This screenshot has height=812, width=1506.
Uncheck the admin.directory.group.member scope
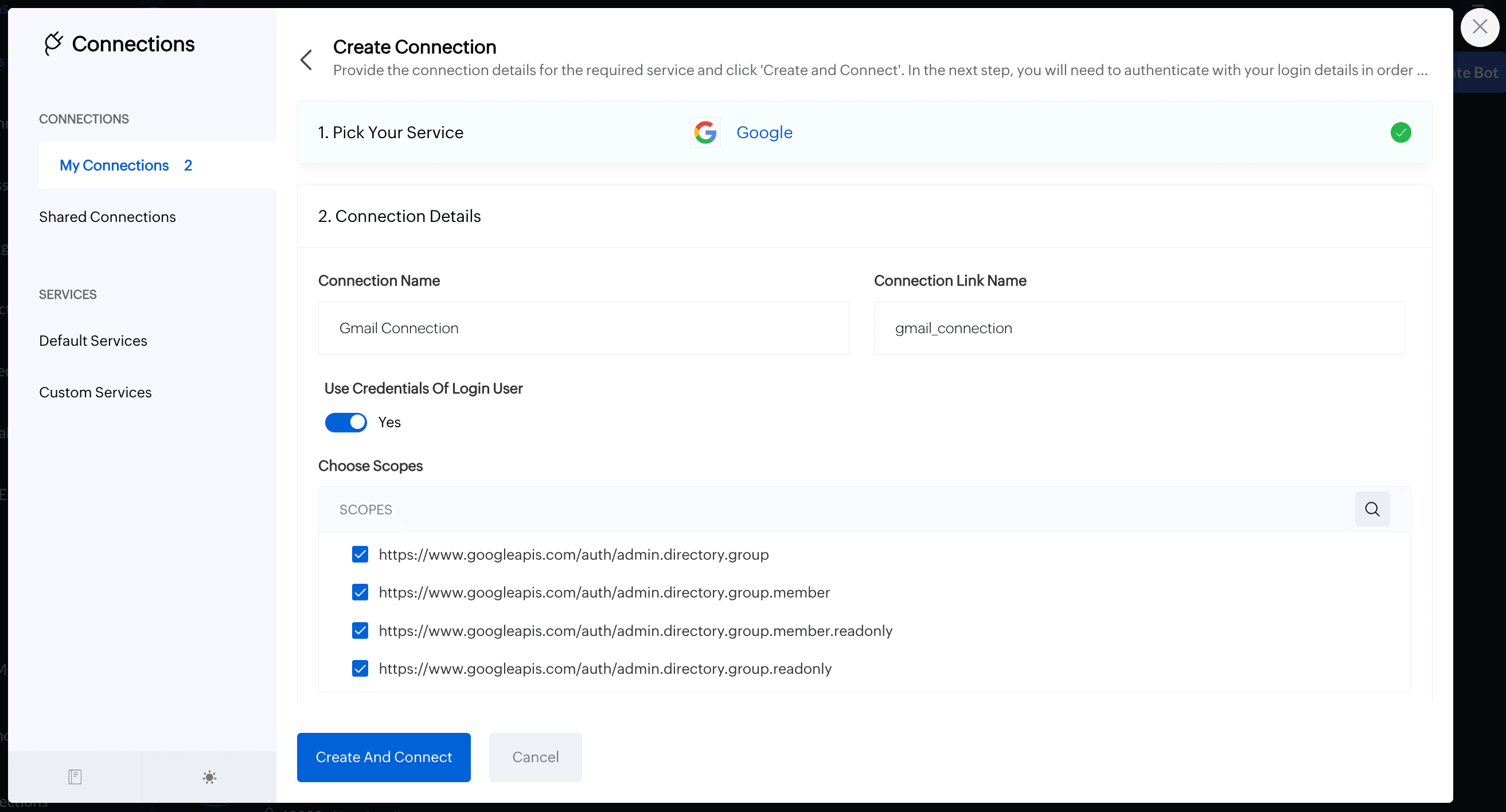[360, 592]
